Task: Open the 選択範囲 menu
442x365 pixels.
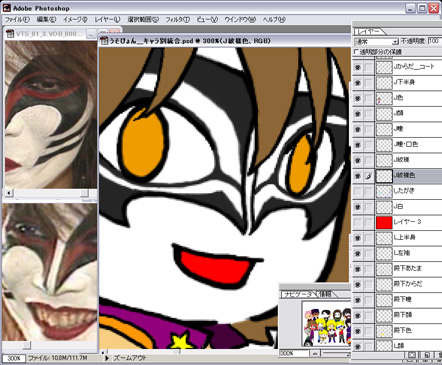Action: (x=143, y=20)
